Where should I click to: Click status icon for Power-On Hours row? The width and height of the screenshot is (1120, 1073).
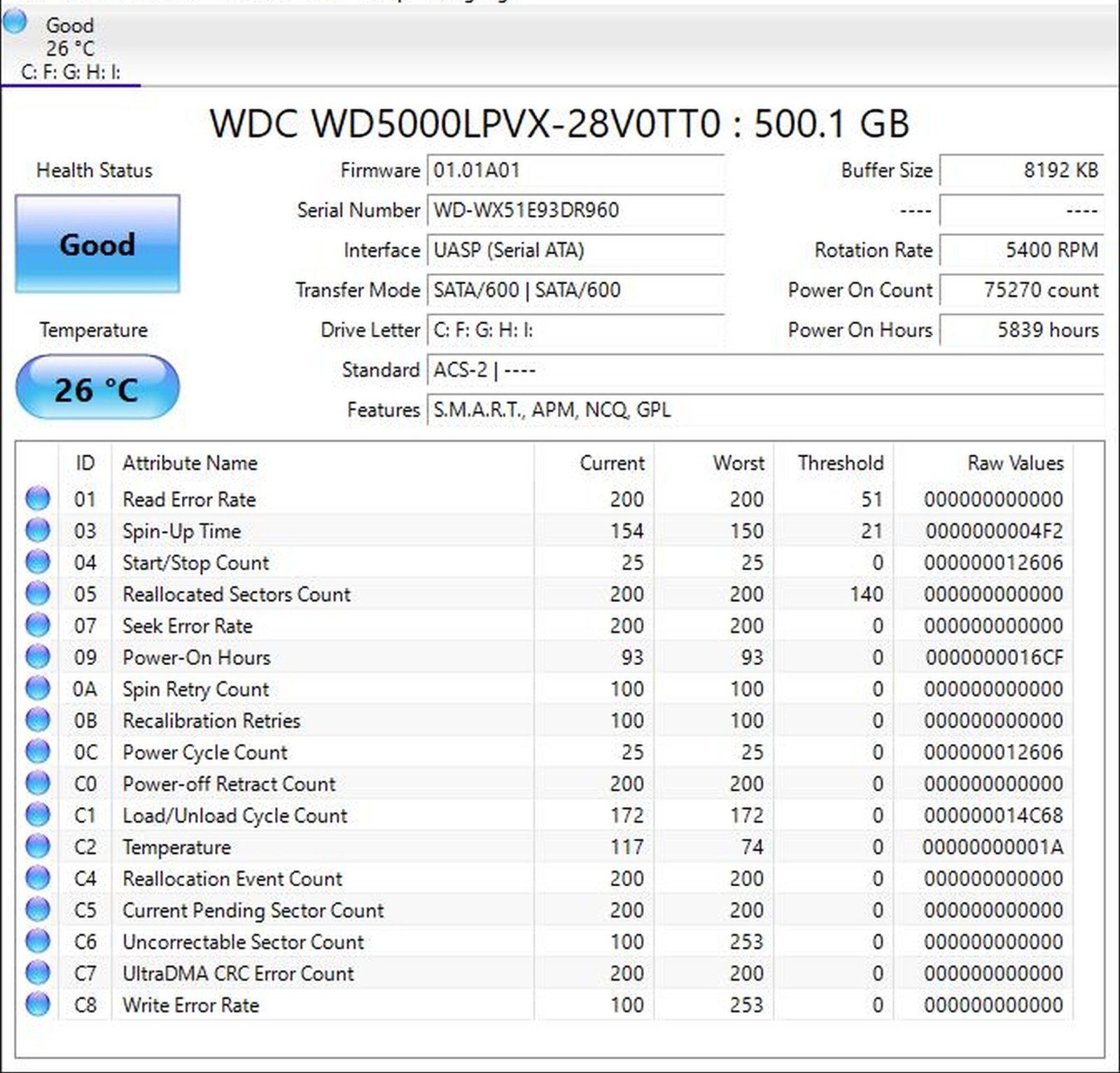click(x=38, y=657)
